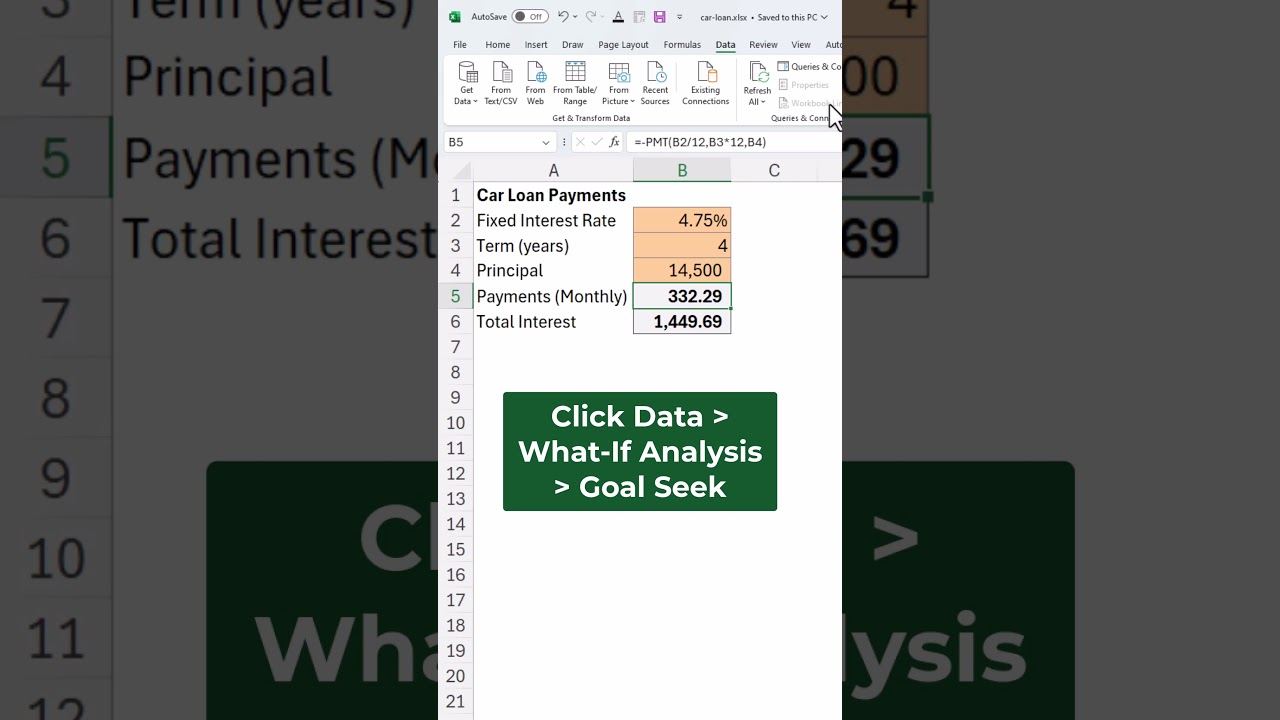Select column C header
Viewport: 1280px width, 720px height.
[x=774, y=171]
